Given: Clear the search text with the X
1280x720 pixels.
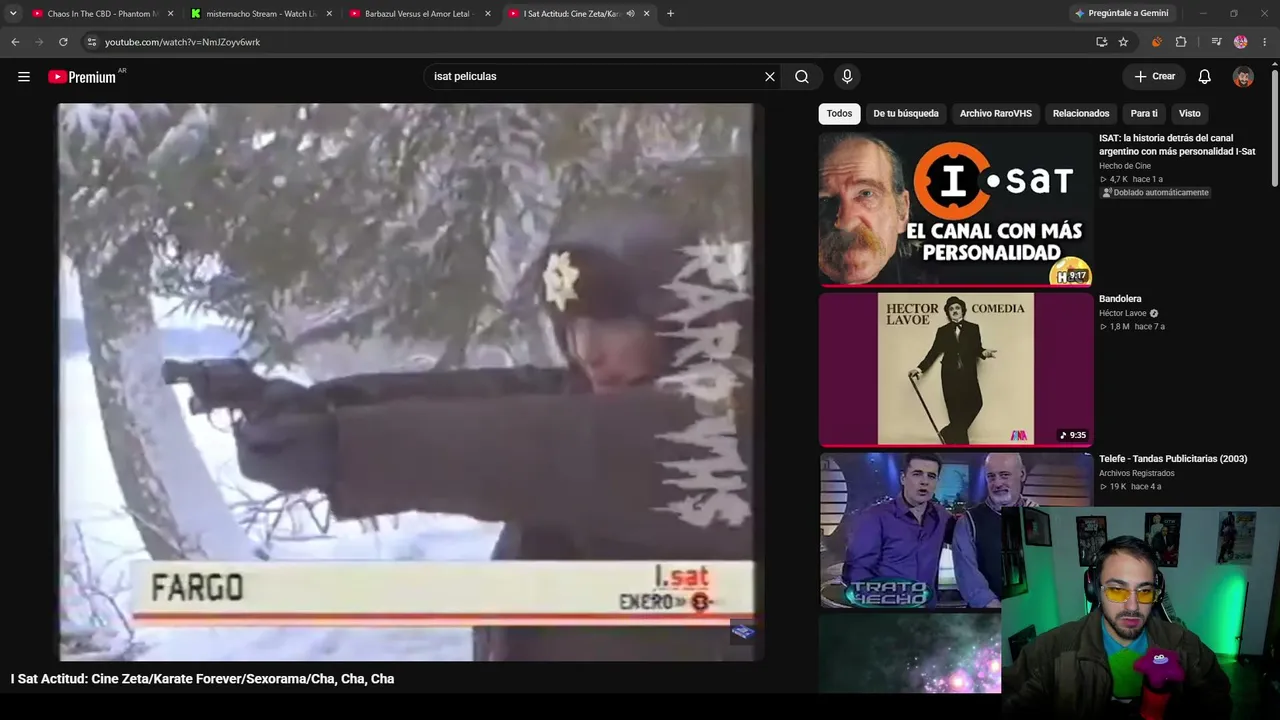Looking at the screenshot, I should click(x=770, y=76).
